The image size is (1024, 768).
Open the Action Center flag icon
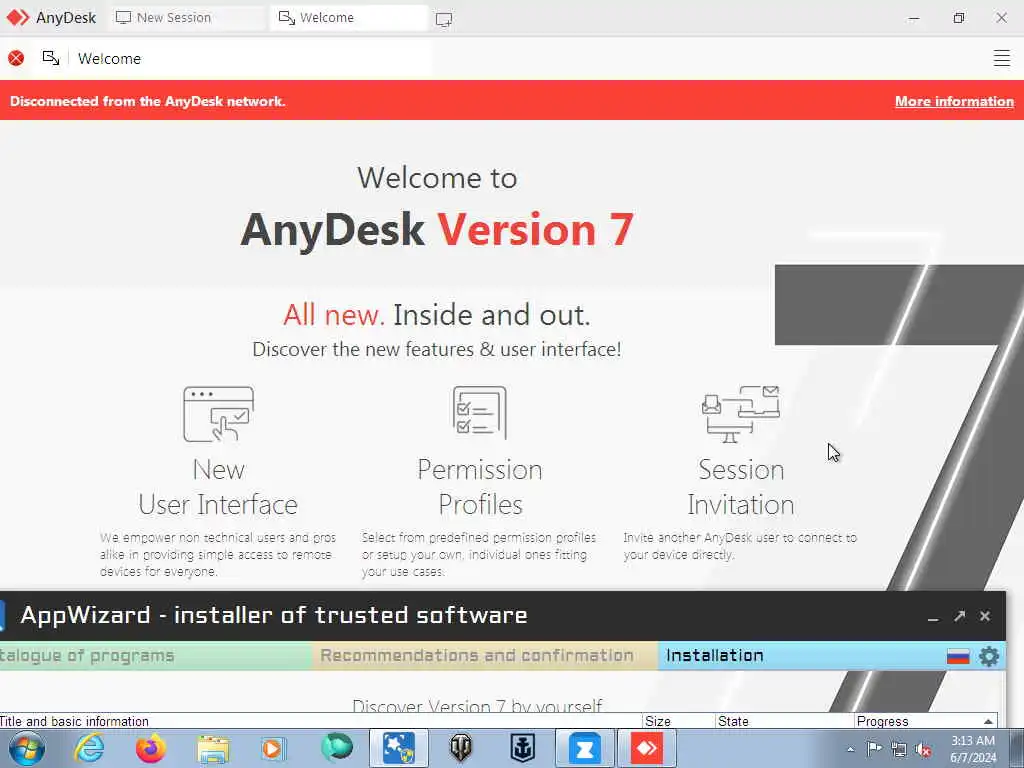pos(874,749)
